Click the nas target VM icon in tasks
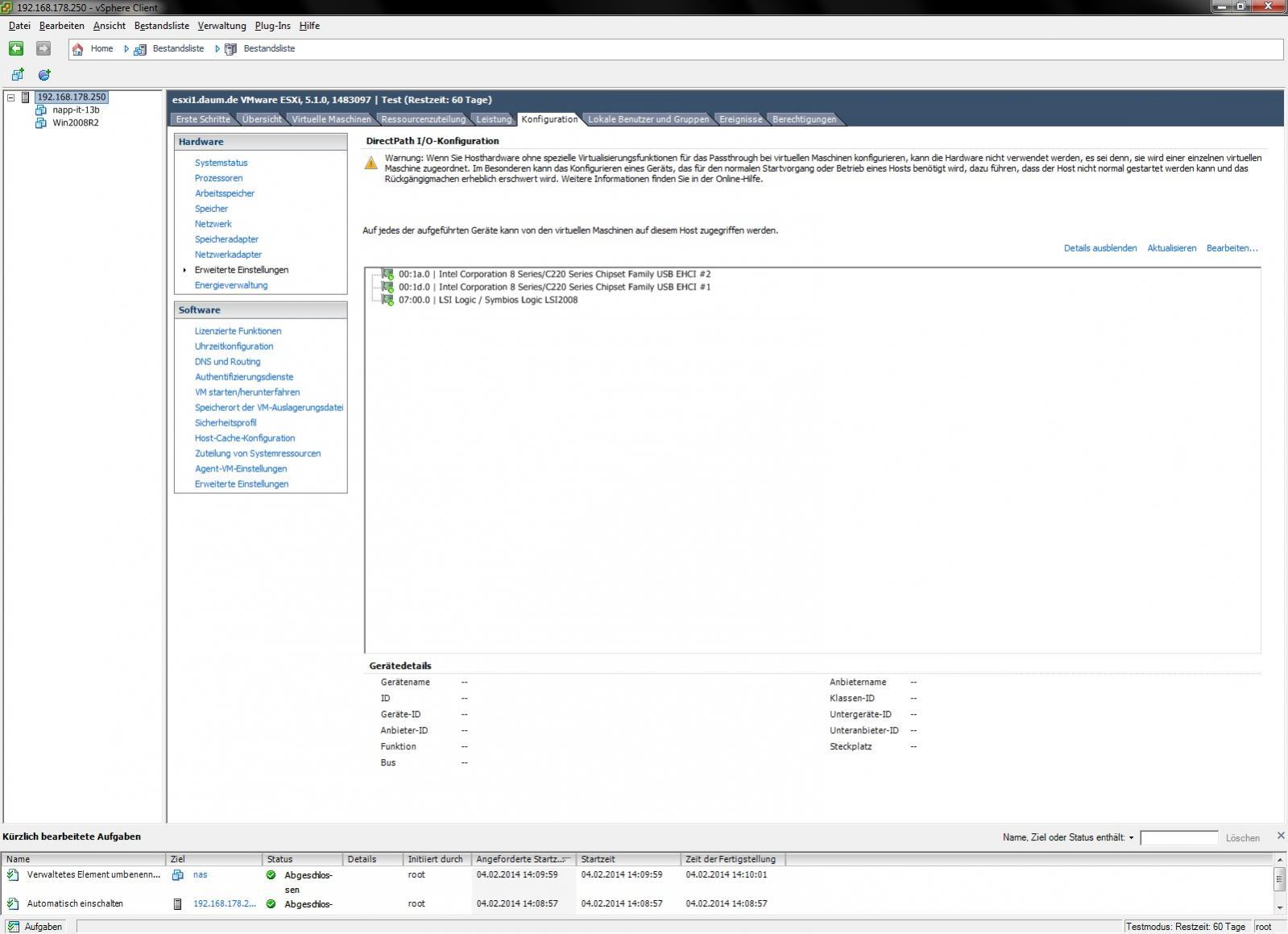This screenshot has width=1288, height=934. [x=178, y=875]
